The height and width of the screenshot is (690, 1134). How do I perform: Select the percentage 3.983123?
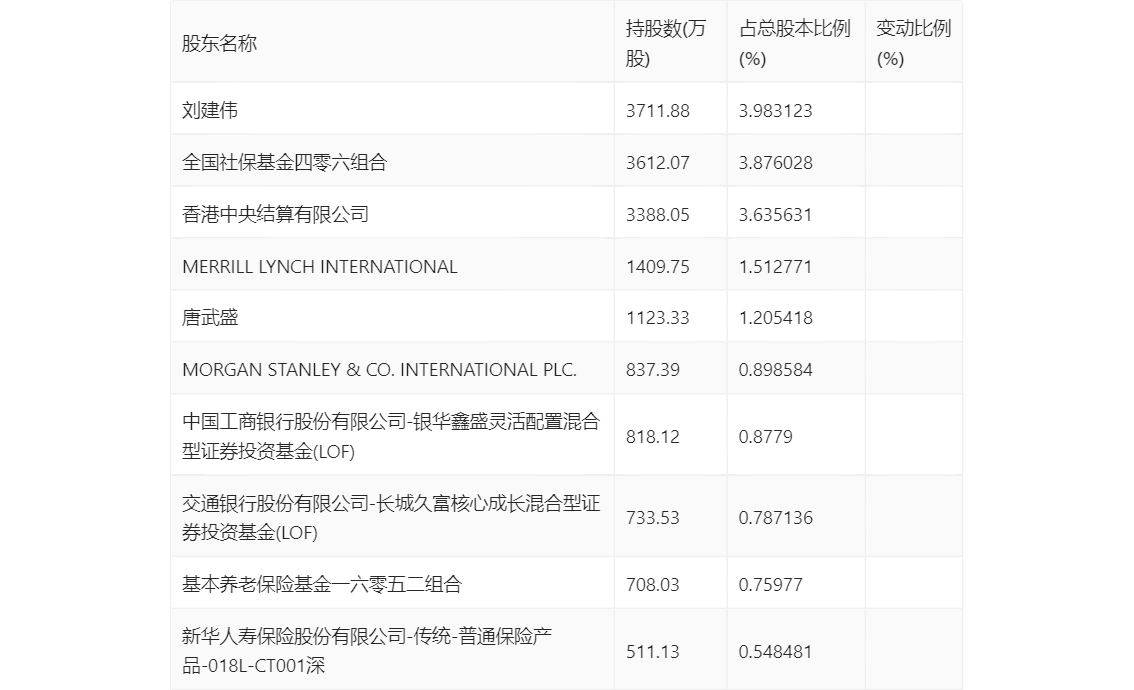pyautogui.click(x=775, y=111)
